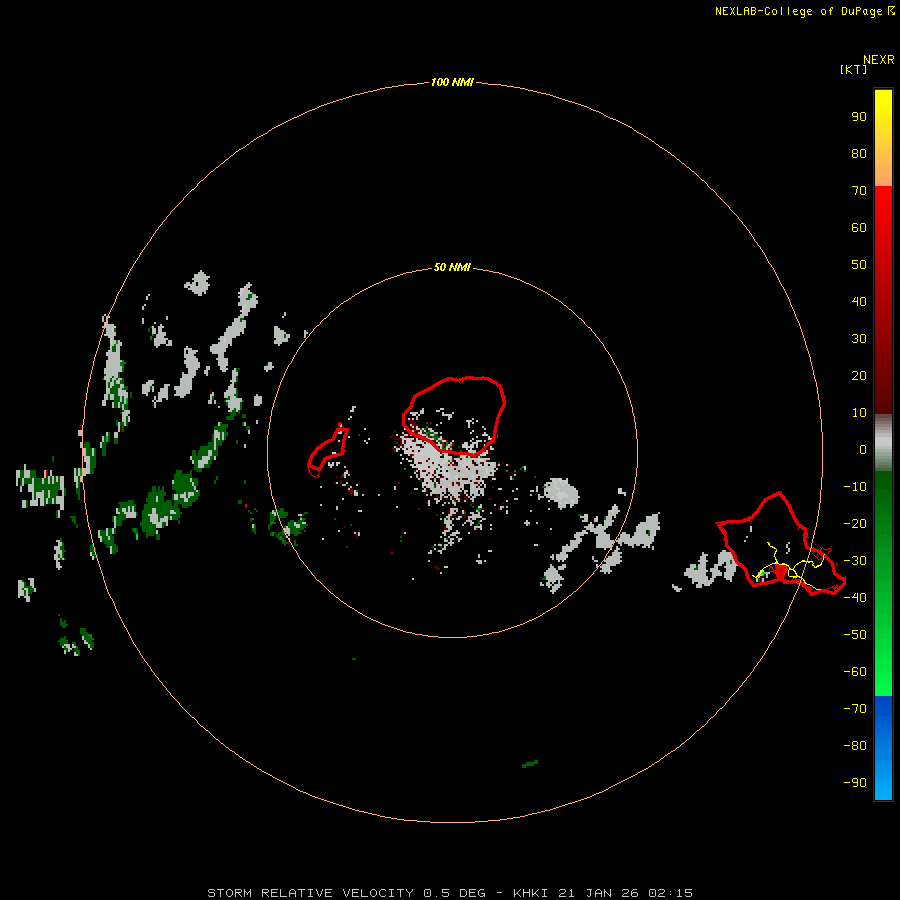Click the 20 value on the velocity scale
Viewport: 900px width, 900px height.
859,375
